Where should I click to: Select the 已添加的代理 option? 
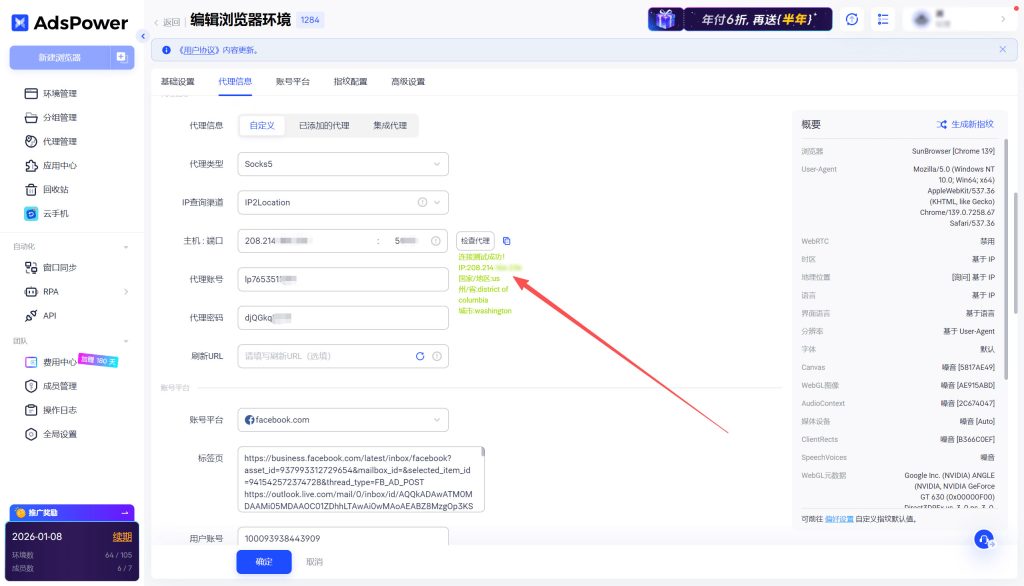click(324, 125)
